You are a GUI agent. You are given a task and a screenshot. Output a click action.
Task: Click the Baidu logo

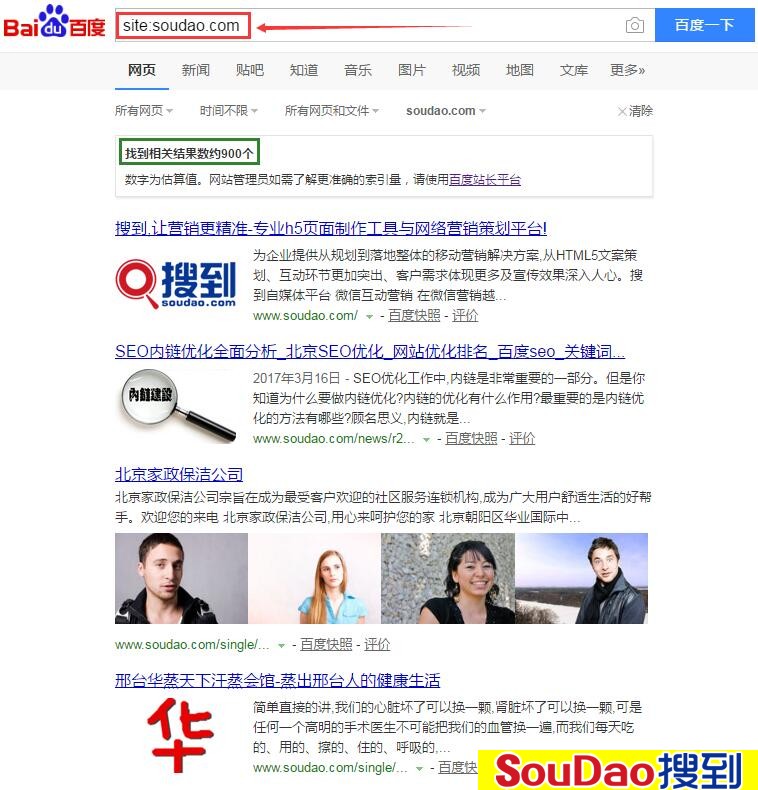[x=54, y=22]
